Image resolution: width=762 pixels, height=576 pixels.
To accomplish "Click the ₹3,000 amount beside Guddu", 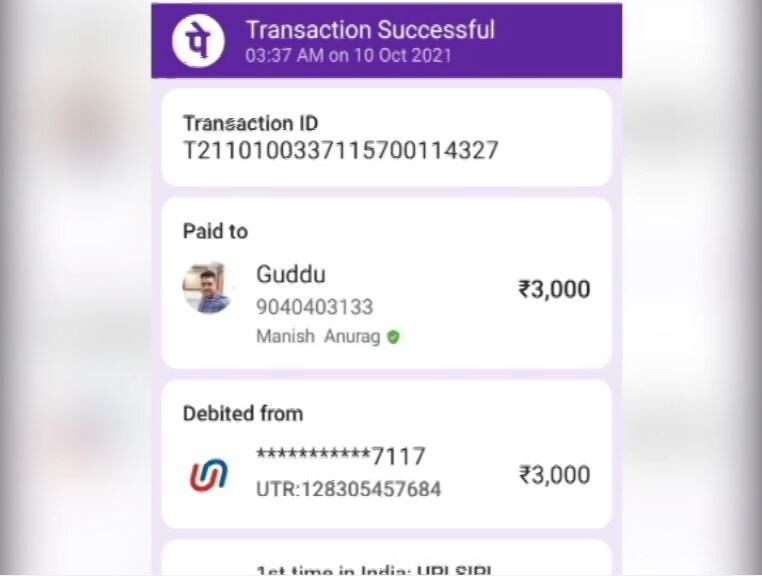I will pyautogui.click(x=554, y=289).
